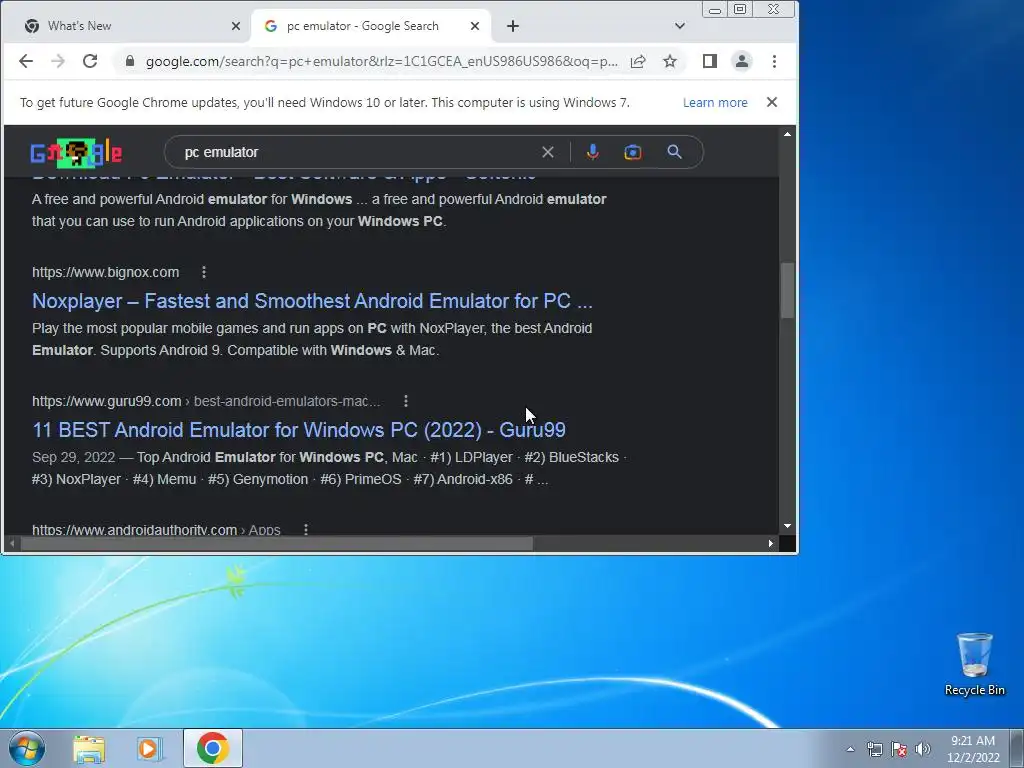View site information via the lock icon
Screen dimensions: 1024x768
(130, 61)
